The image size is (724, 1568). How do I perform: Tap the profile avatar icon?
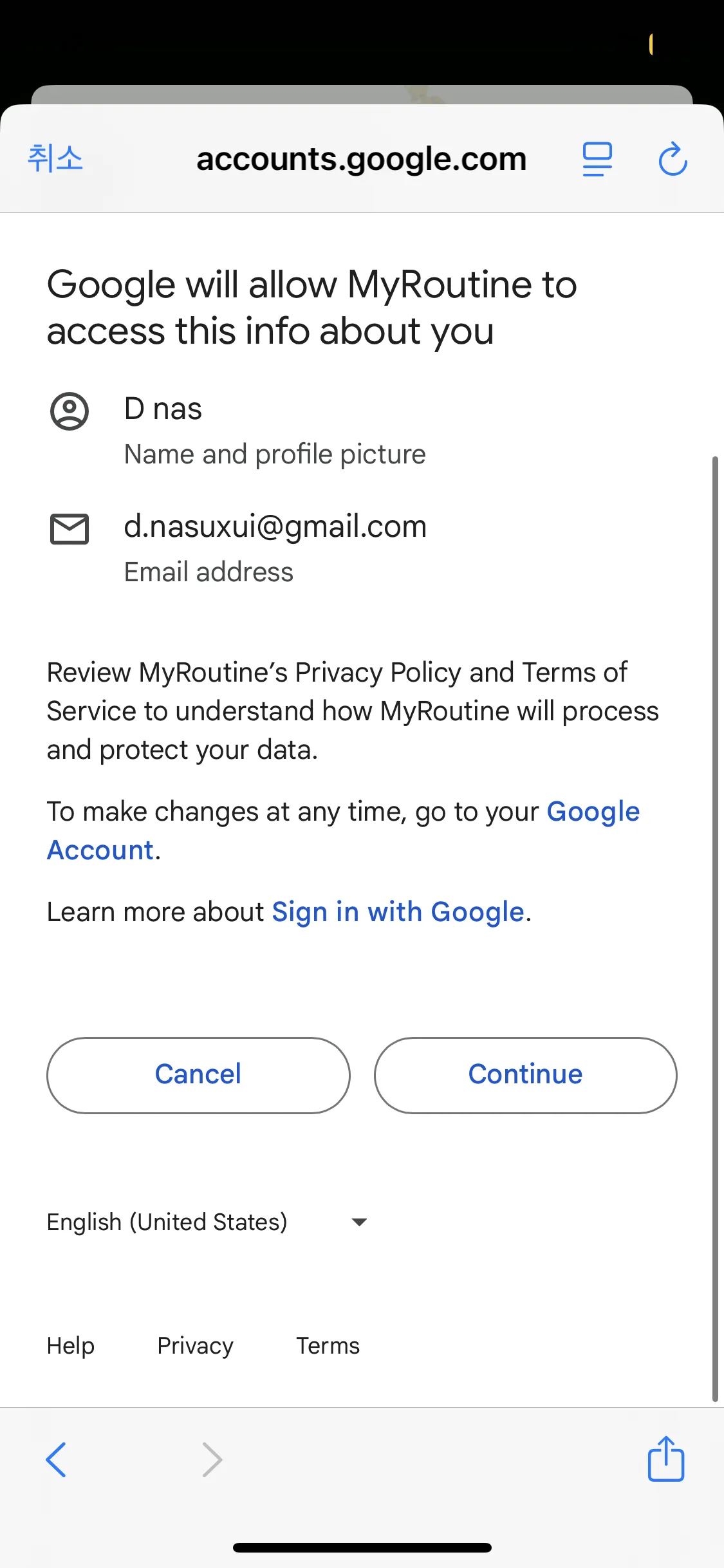tap(70, 411)
